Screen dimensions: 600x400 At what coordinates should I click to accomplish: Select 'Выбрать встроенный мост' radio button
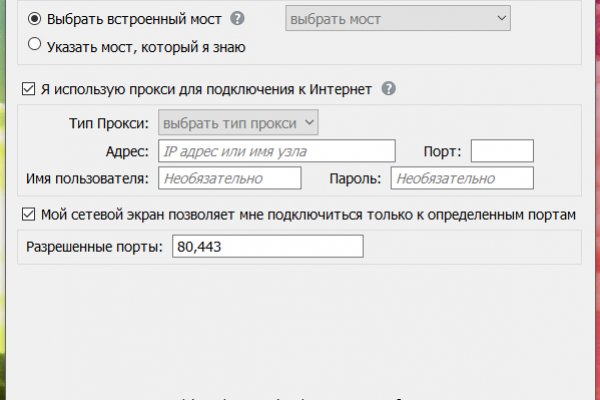35,19
